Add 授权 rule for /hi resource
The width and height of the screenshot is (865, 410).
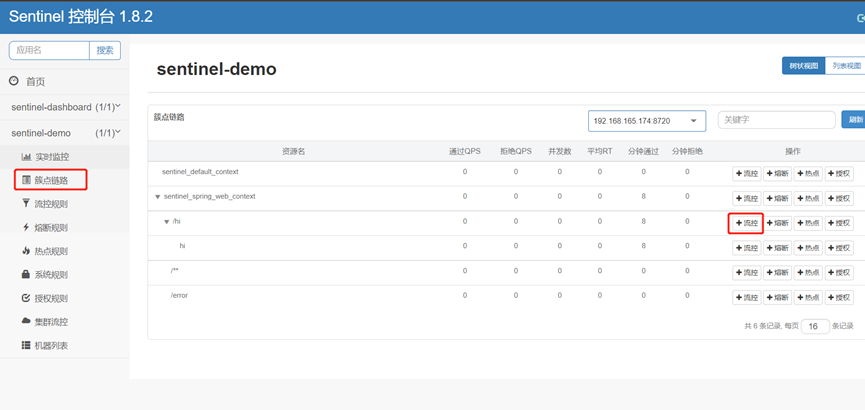(839, 223)
